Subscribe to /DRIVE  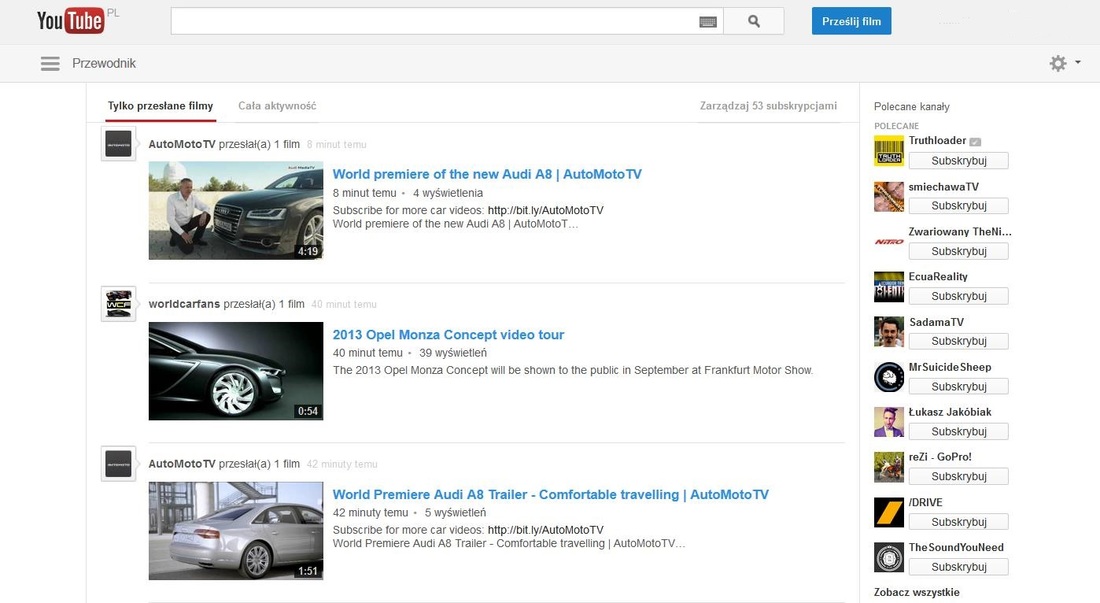click(x=959, y=522)
